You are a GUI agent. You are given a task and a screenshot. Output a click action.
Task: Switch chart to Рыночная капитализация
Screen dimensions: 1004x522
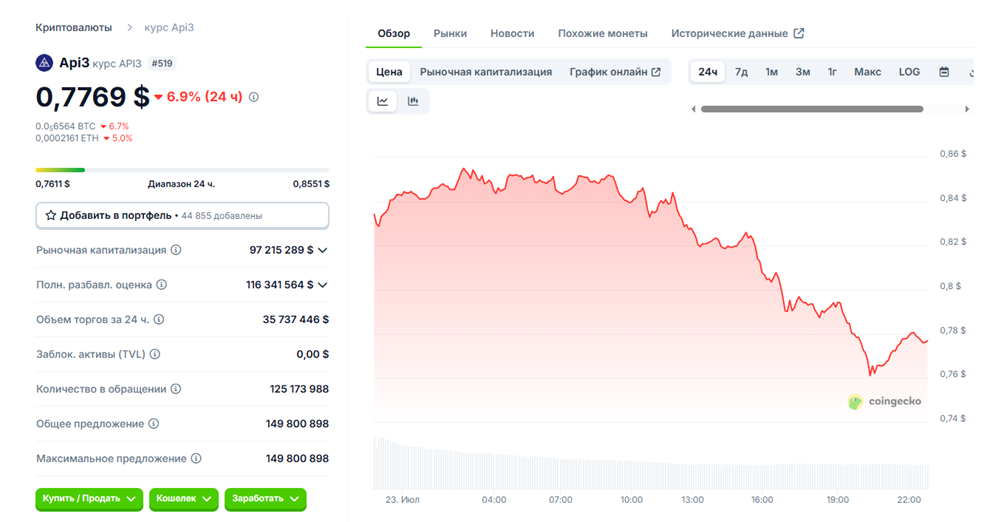coord(486,72)
